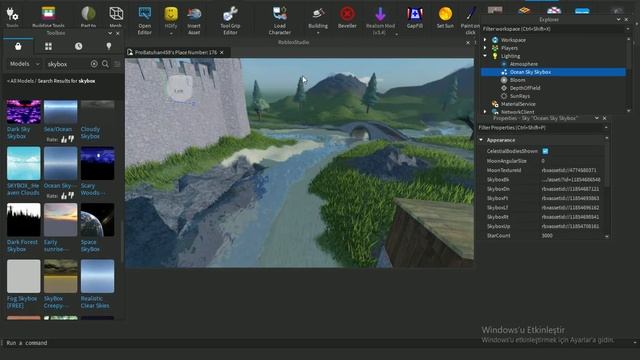This screenshot has width=640, height=360.
Task: Open the Toolbox Recent clock tab
Action: pyautogui.click(x=78, y=47)
